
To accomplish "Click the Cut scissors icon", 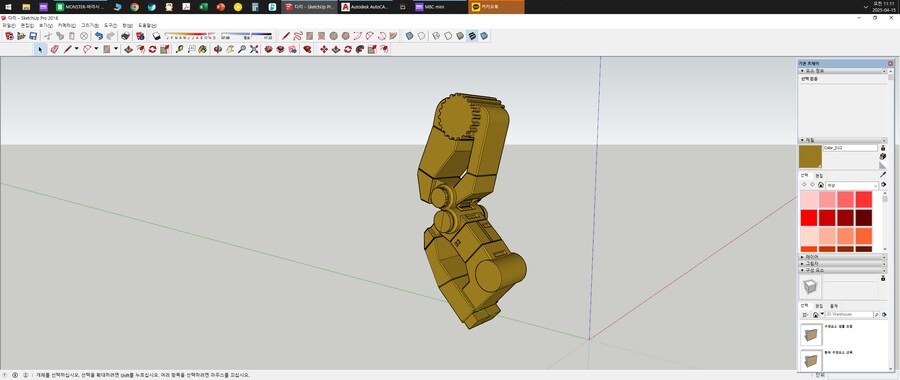I will click(48, 36).
